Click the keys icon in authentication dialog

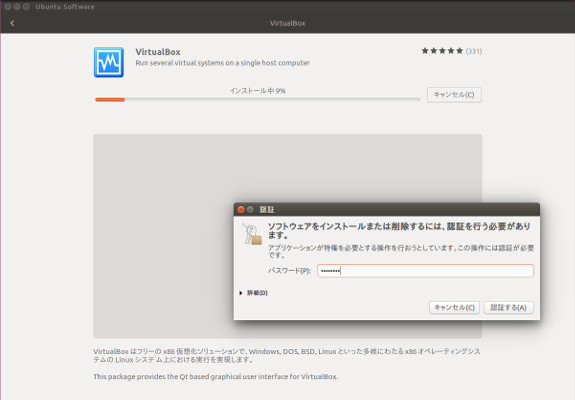252,234
